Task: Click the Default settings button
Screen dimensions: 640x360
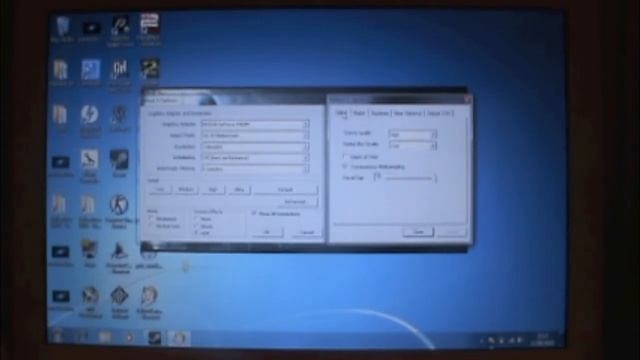Action: point(285,190)
